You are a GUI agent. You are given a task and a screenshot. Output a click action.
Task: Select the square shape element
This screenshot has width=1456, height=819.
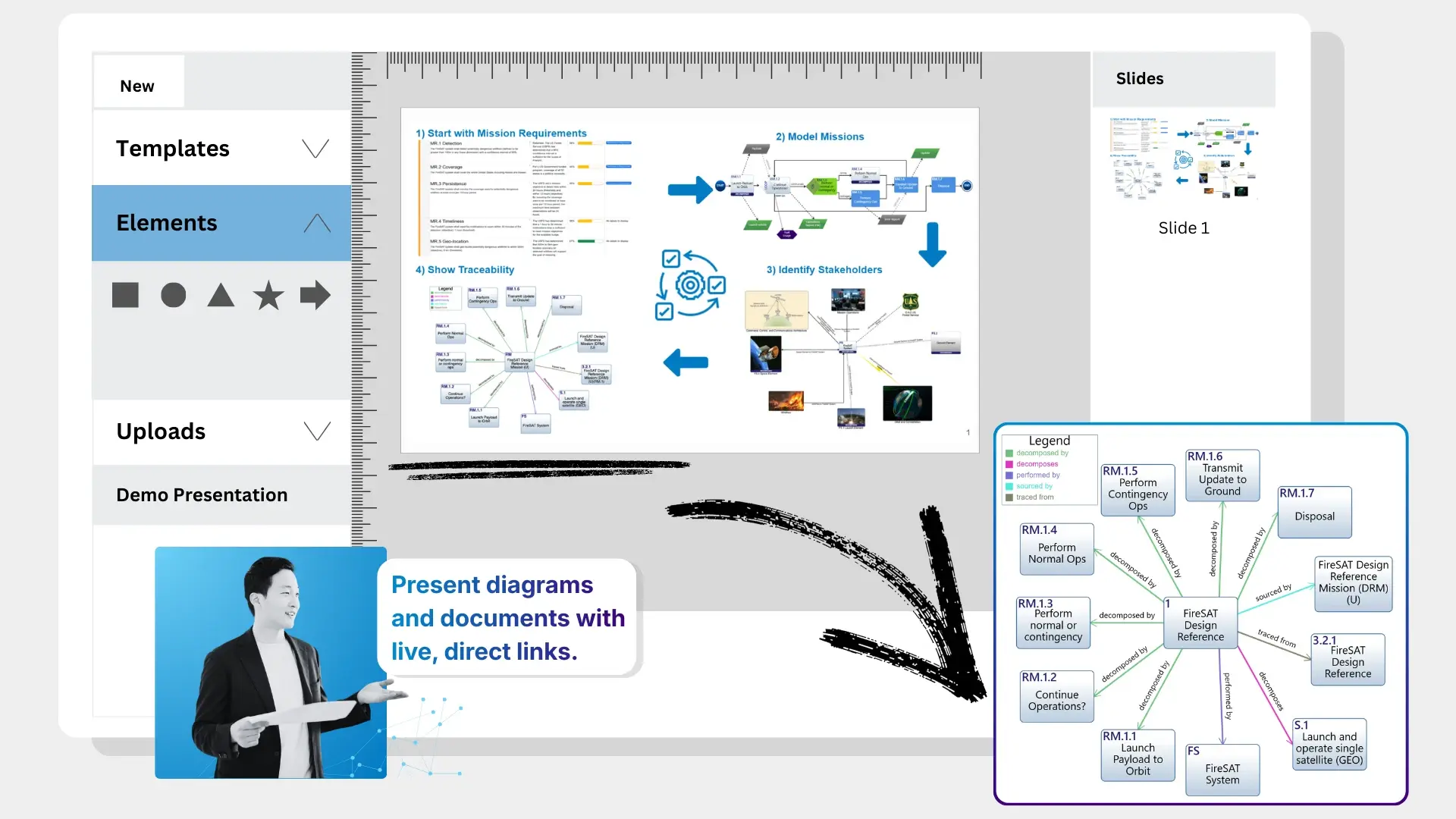pos(125,295)
